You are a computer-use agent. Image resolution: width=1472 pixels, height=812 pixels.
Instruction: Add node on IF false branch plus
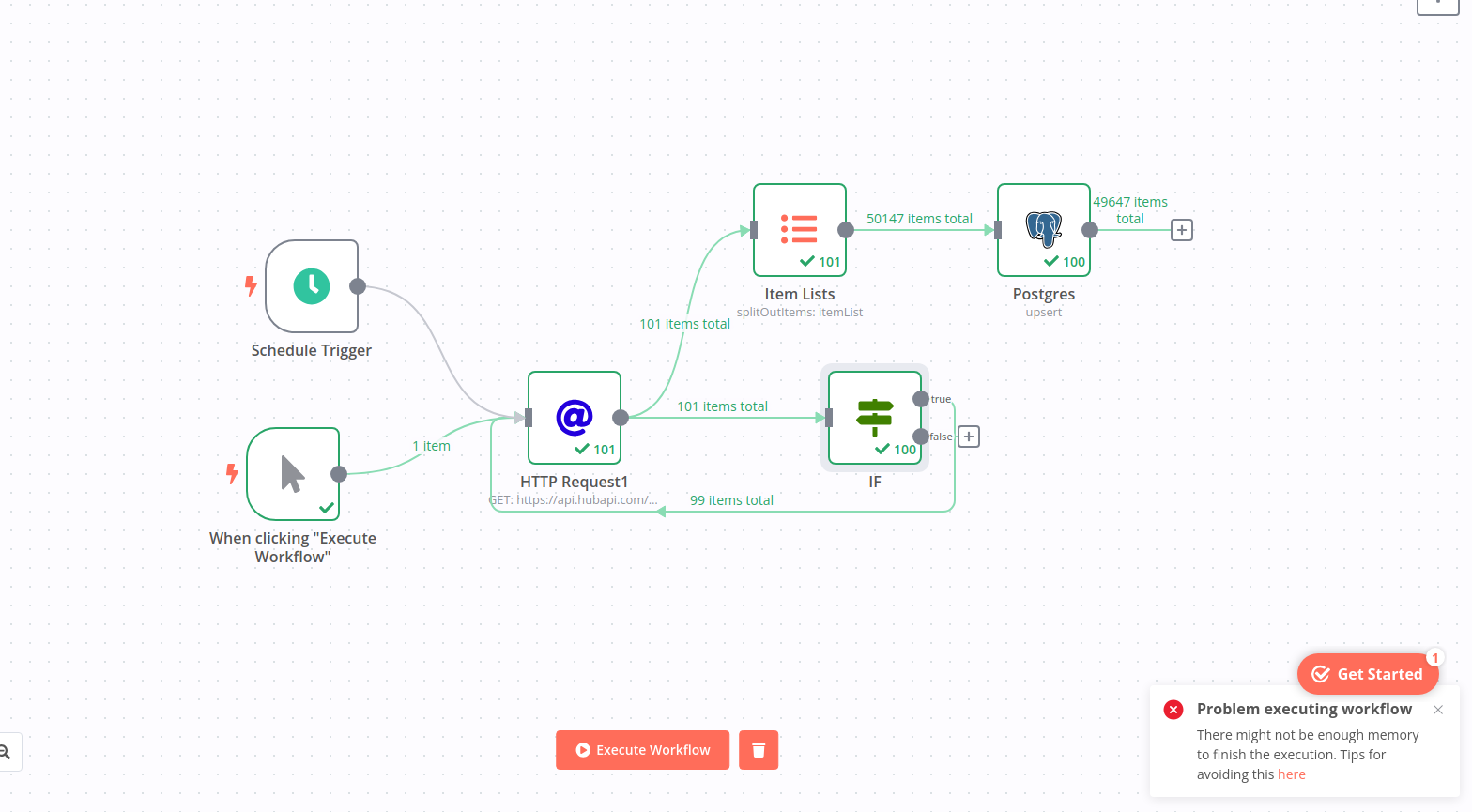click(x=969, y=437)
